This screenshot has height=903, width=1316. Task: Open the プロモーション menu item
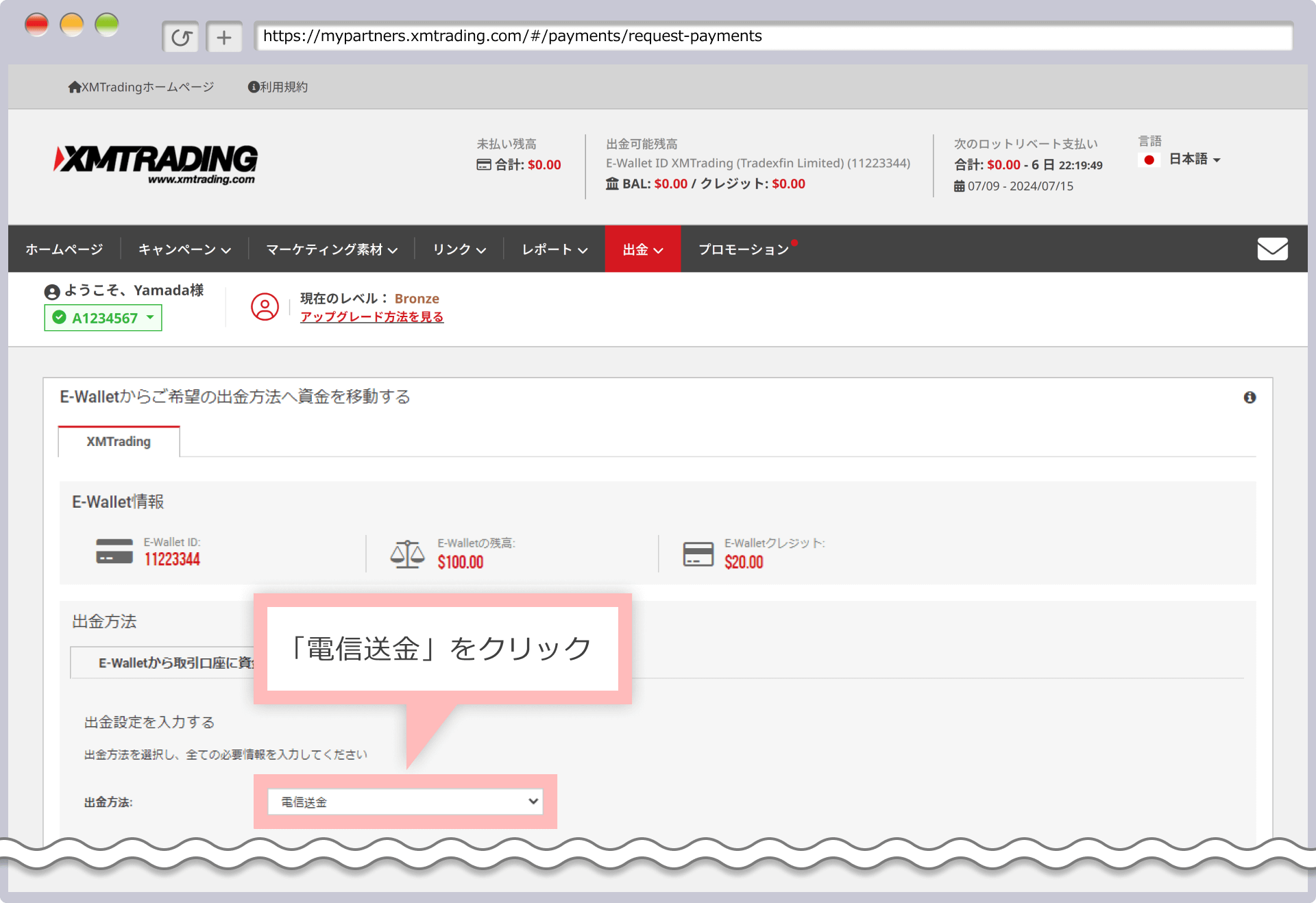[744, 249]
